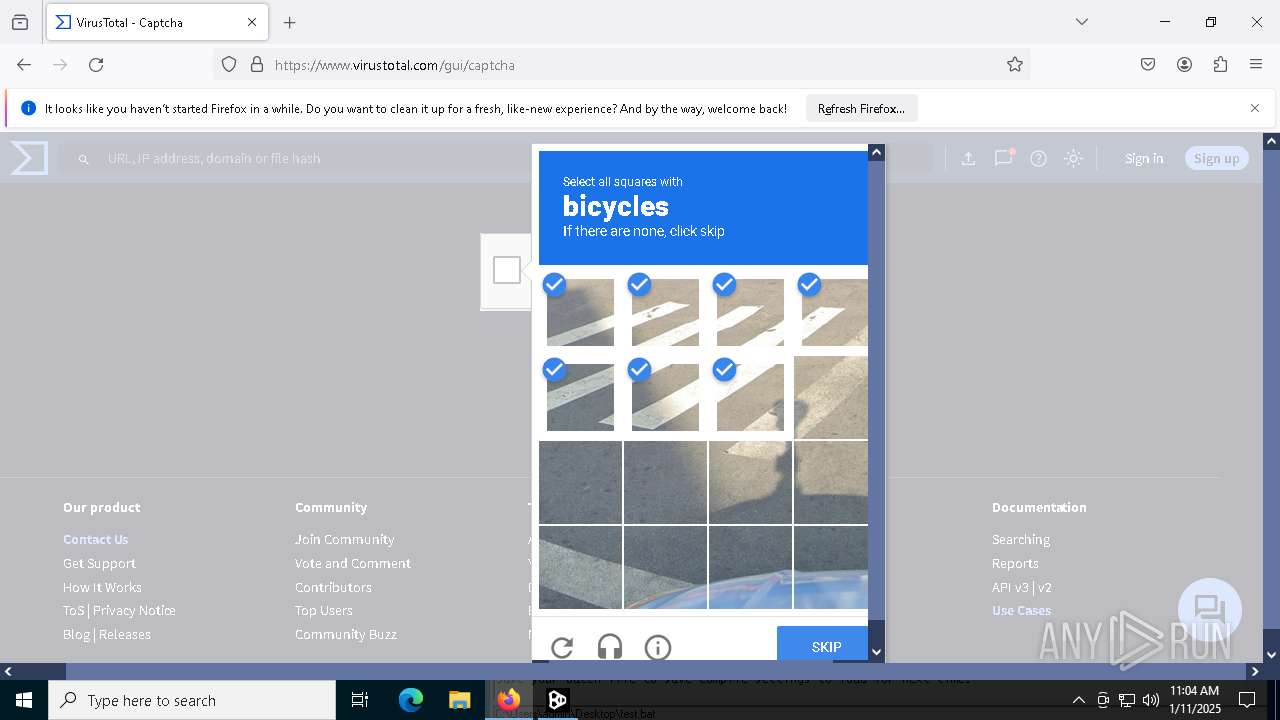
Task: Open Join Community footer link
Action: pos(344,539)
